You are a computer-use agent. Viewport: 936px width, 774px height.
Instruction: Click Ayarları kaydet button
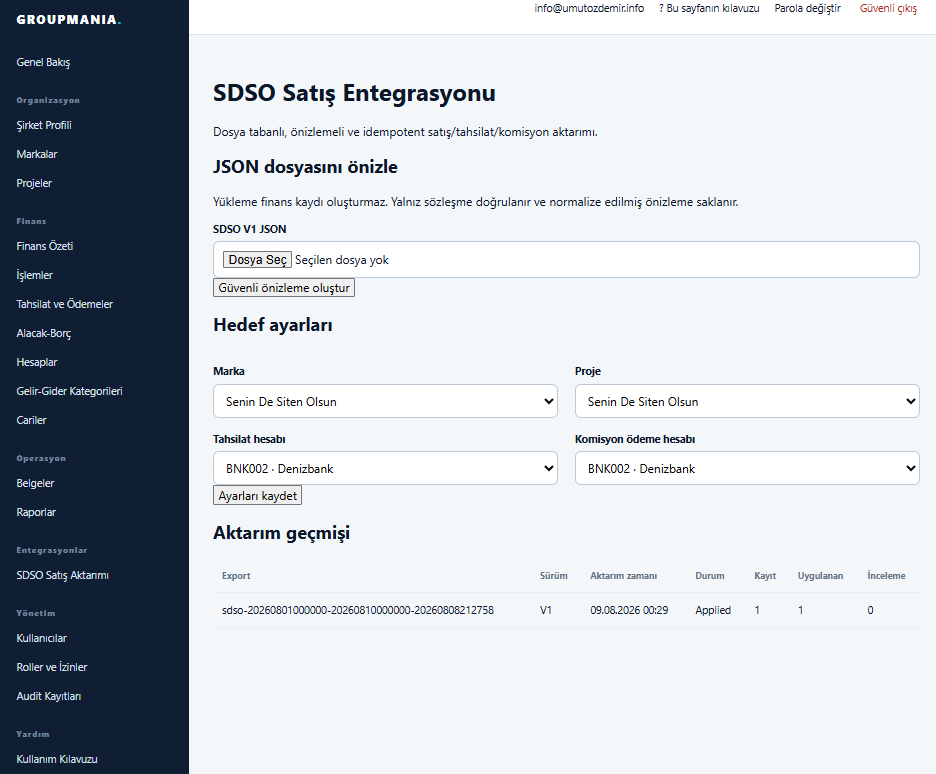pos(257,495)
